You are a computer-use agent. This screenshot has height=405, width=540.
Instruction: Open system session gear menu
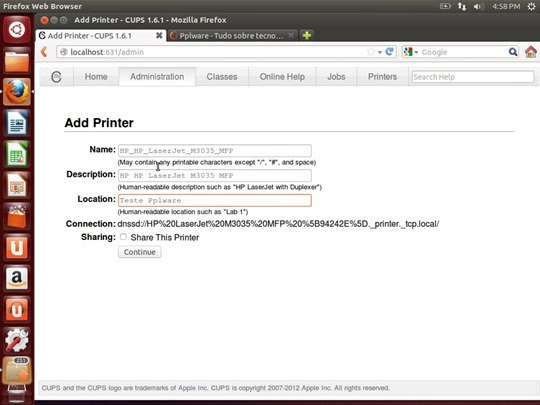(532, 6)
